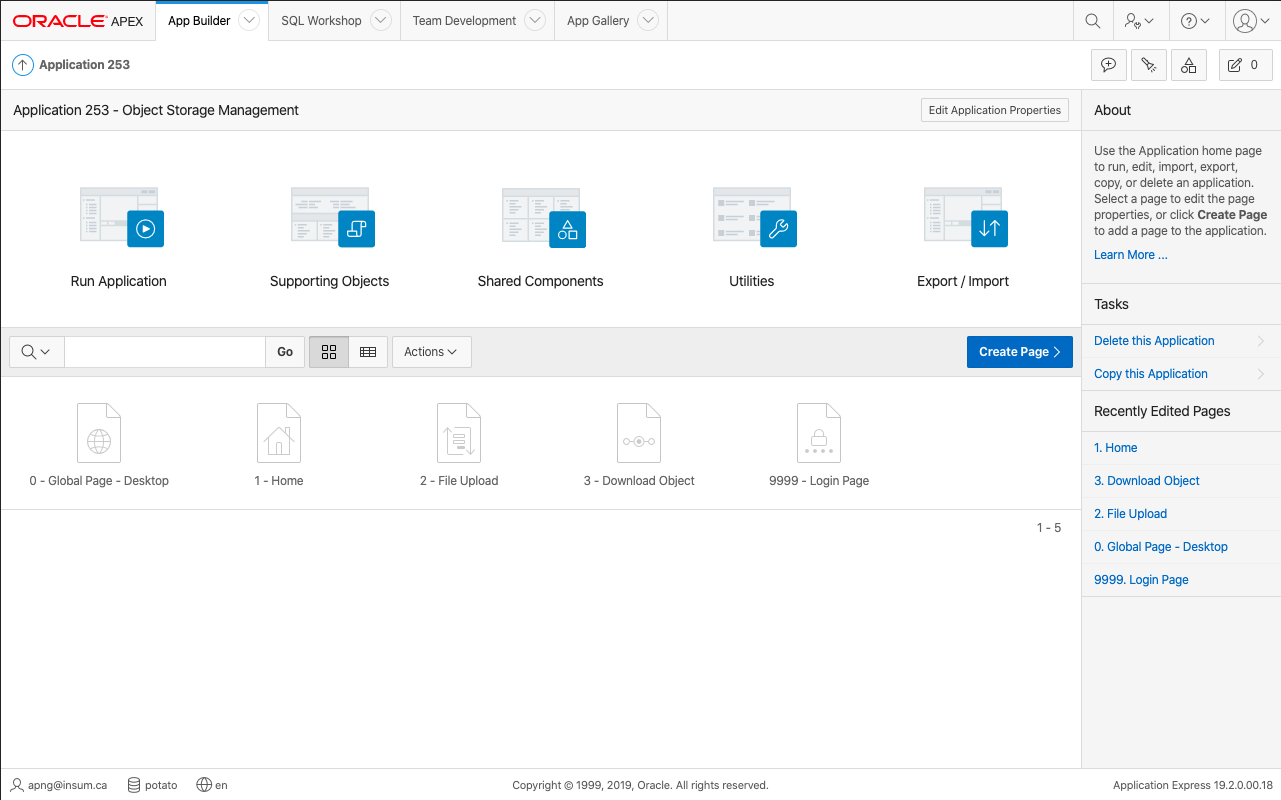
Task: Click the Delete this Application link
Action: (x=1154, y=341)
